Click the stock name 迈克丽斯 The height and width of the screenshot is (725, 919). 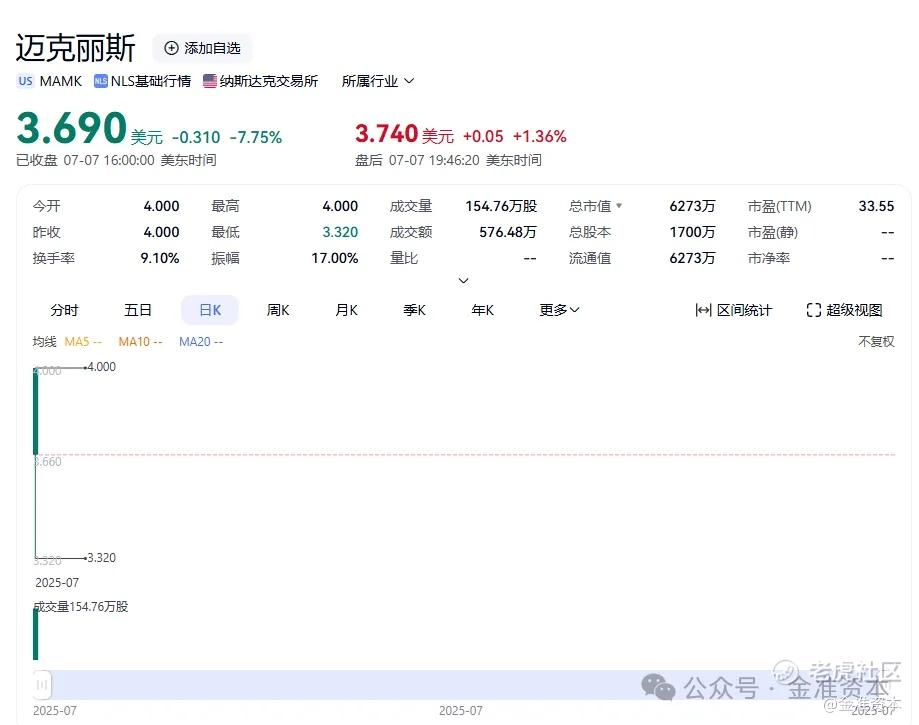(76, 48)
